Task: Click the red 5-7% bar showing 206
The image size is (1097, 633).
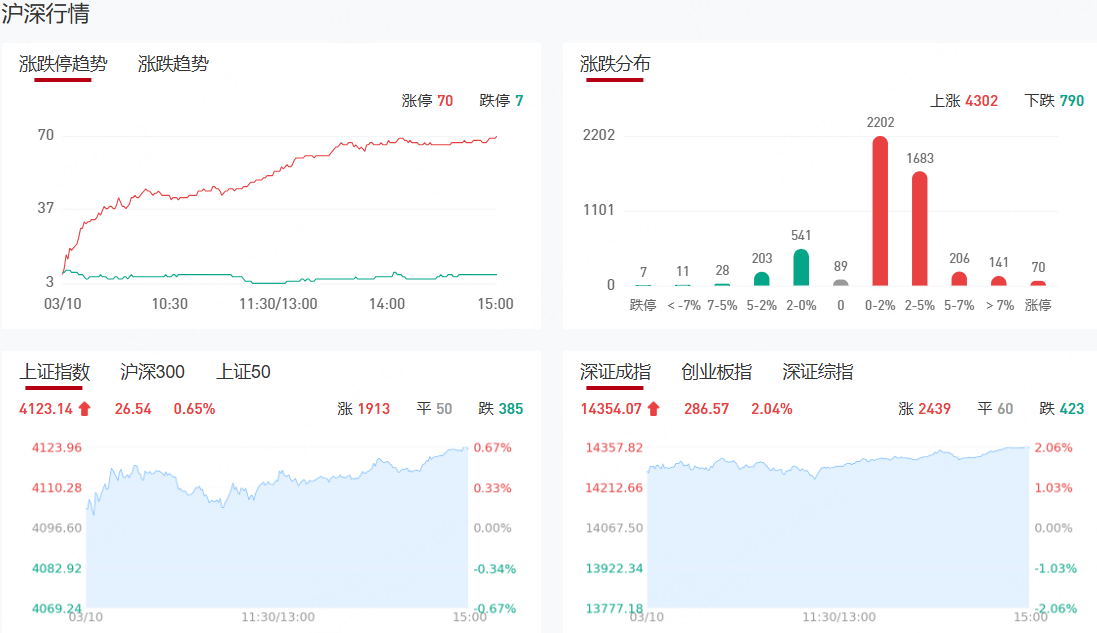Action: point(959,279)
